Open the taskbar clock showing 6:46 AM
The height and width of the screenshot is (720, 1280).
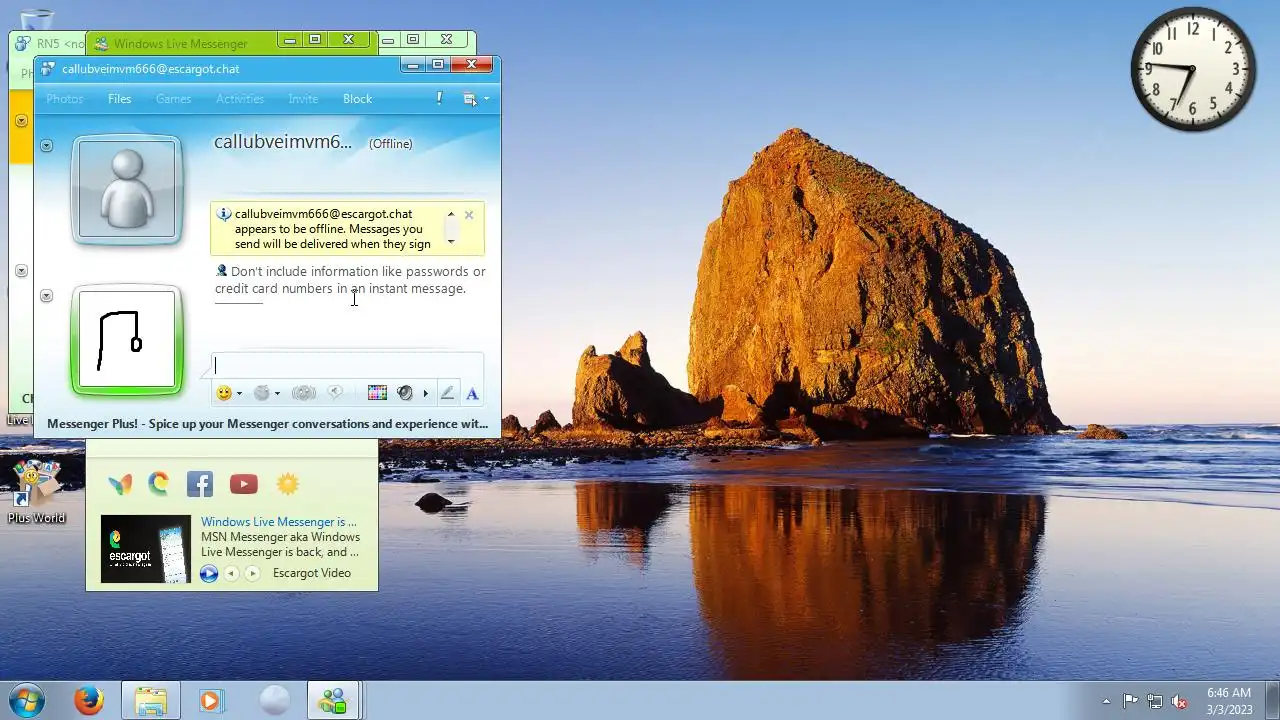[1229, 700]
